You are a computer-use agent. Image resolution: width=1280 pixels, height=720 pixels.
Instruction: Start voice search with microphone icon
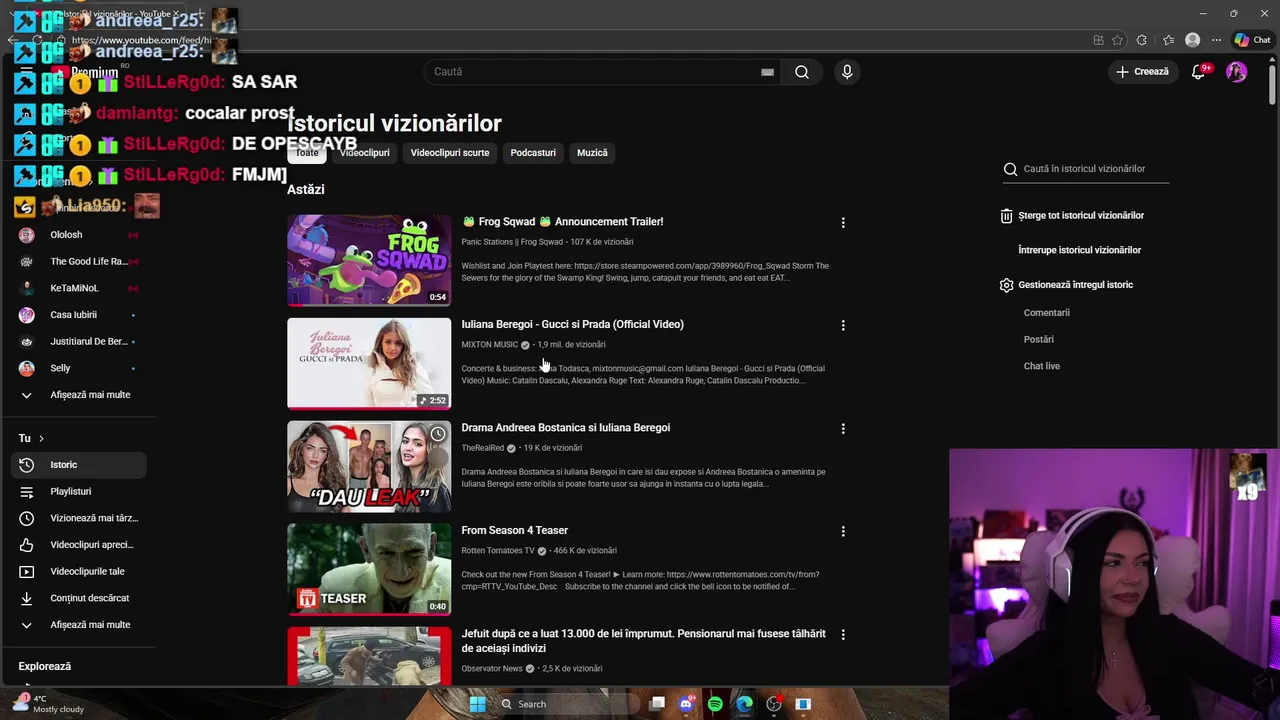(847, 72)
